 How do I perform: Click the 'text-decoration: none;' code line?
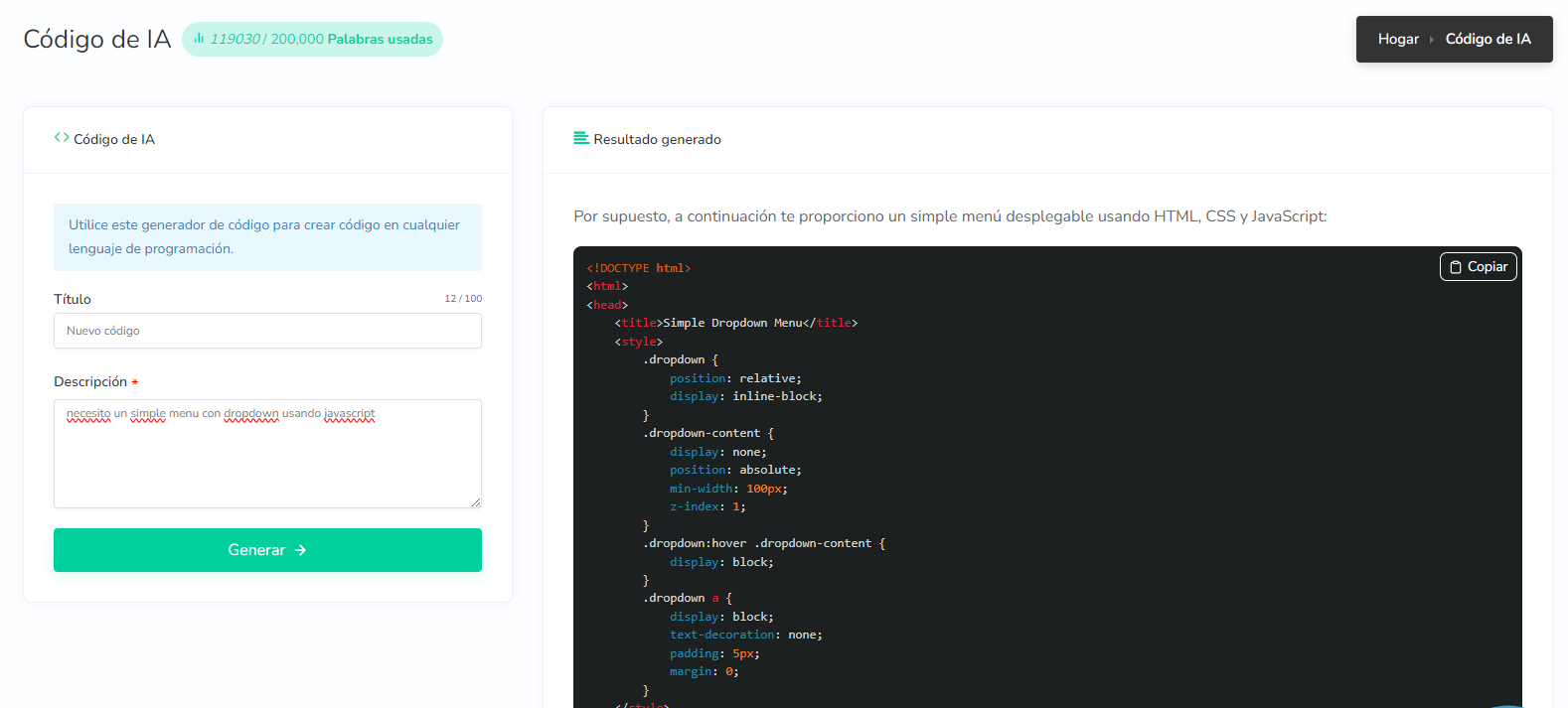746,635
